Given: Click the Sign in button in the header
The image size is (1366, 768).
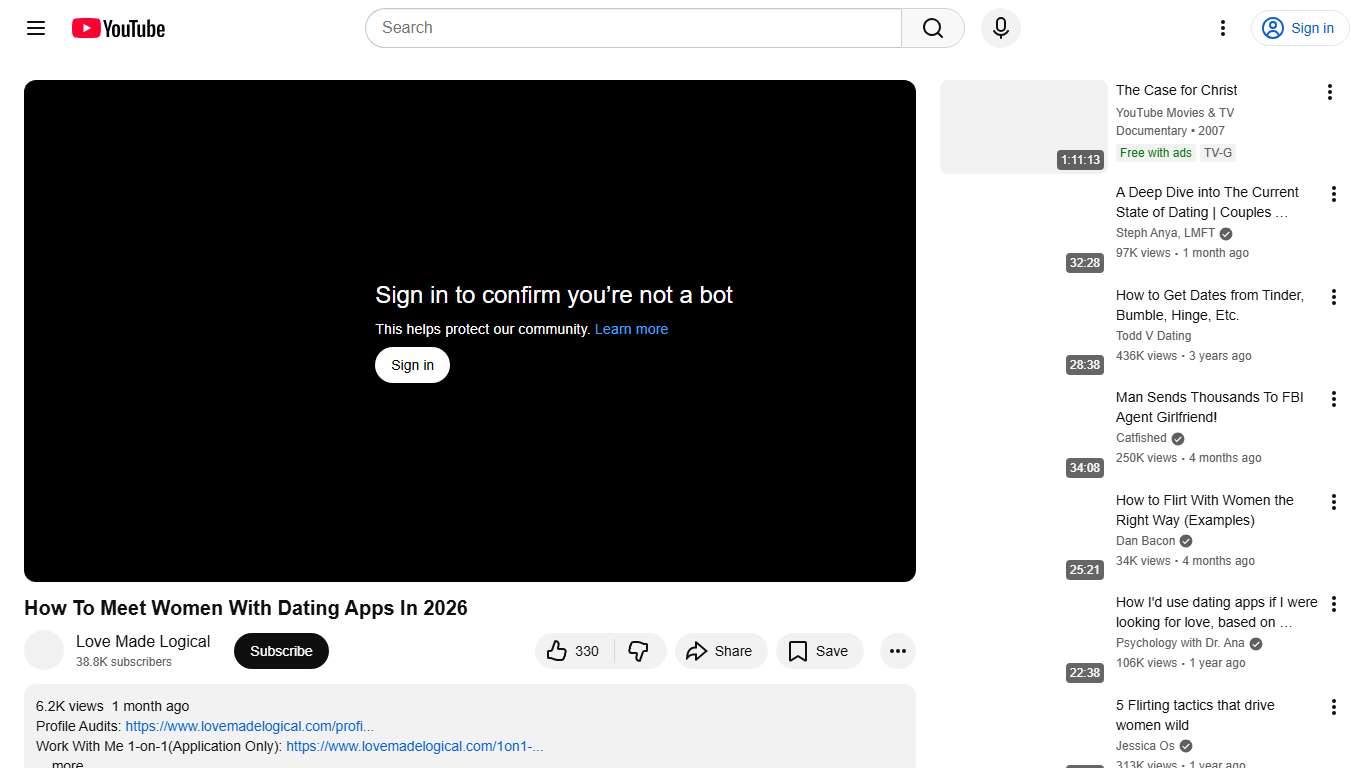Looking at the screenshot, I should point(1300,28).
